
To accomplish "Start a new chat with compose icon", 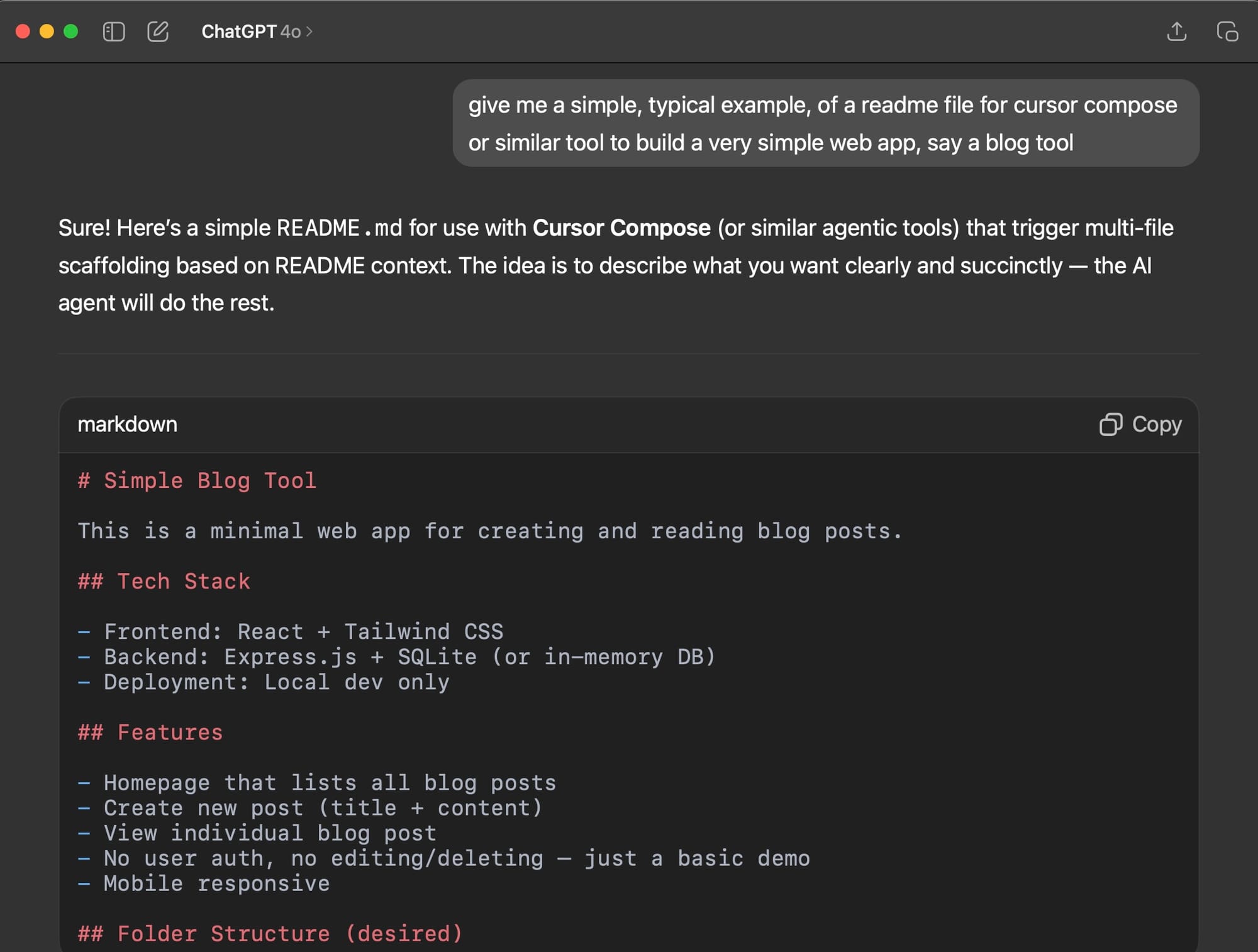I will point(158,31).
